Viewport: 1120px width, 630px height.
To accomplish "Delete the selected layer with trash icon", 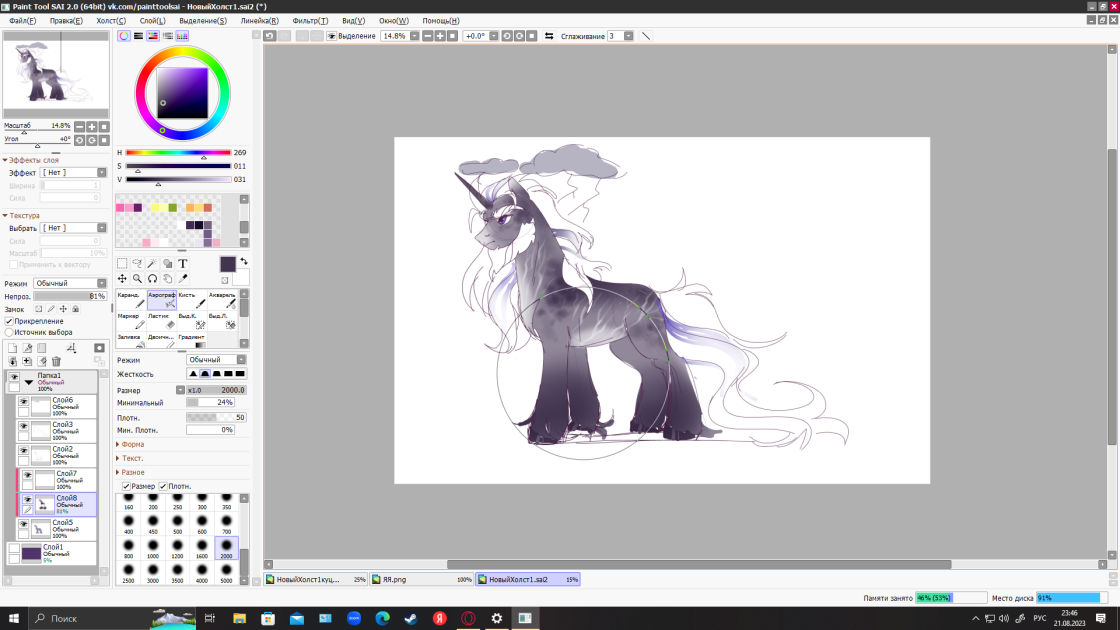I will (x=56, y=361).
